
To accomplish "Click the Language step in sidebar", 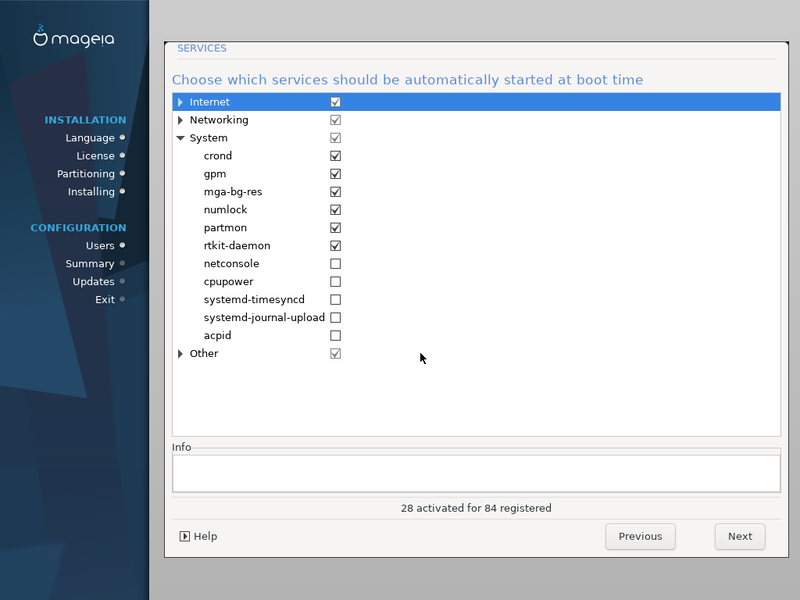I will [90, 138].
